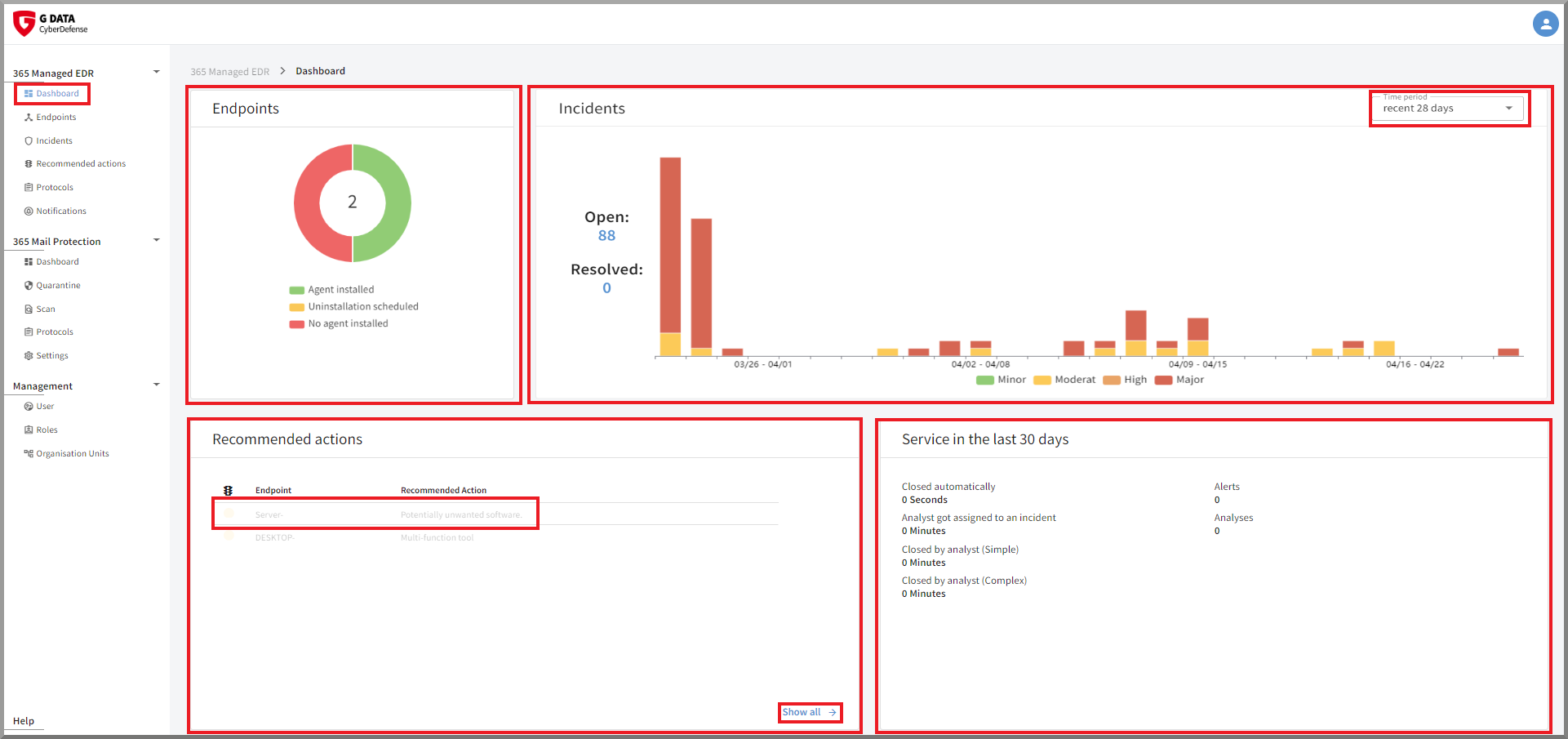The width and height of the screenshot is (1568, 739).
Task: Click the priority traffic-light column header icon
Action: click(229, 491)
